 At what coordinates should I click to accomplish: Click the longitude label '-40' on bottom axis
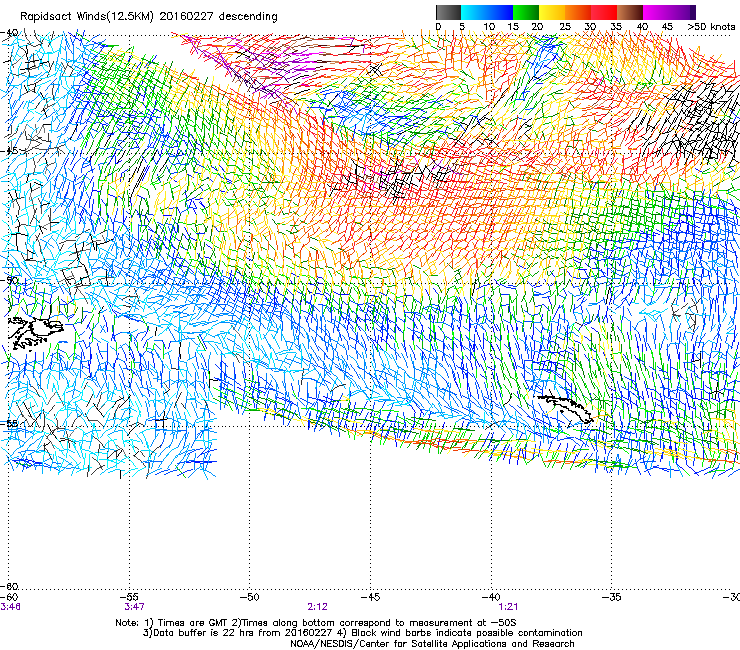click(x=491, y=597)
